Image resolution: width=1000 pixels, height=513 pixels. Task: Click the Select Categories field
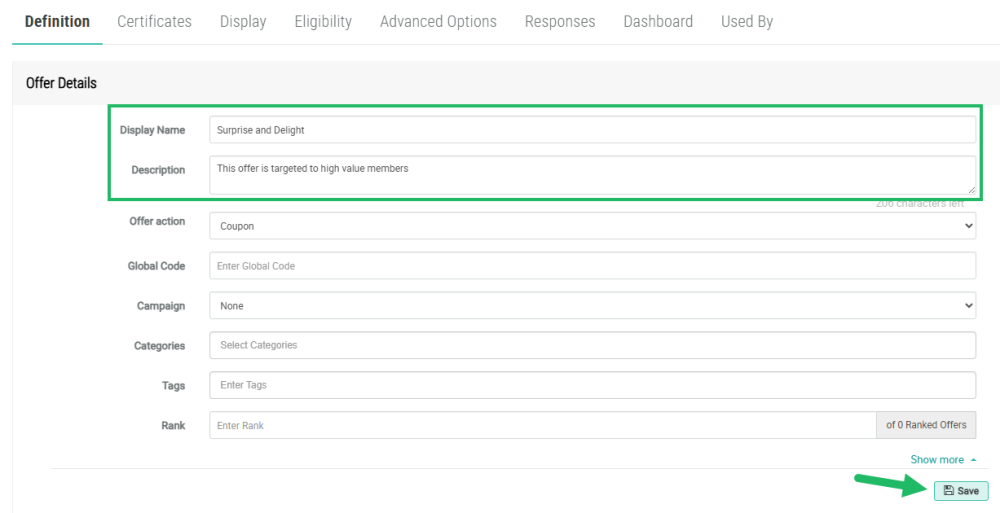coord(592,345)
